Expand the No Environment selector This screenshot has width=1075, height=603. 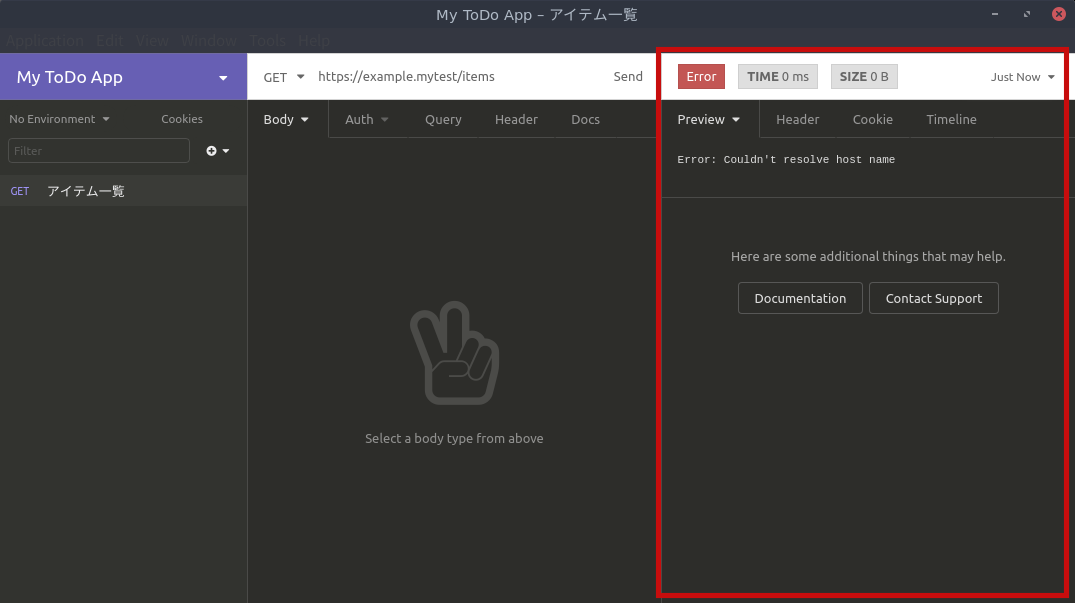59,119
